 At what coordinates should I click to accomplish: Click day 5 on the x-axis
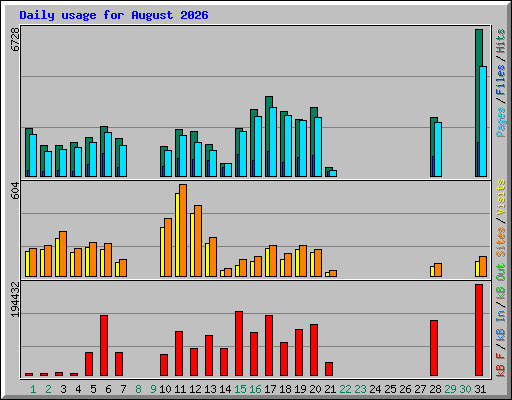click(x=93, y=389)
